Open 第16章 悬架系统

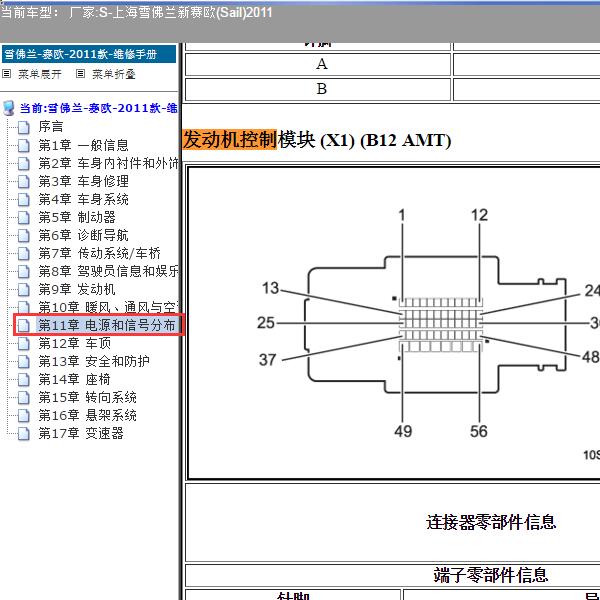(x=88, y=416)
